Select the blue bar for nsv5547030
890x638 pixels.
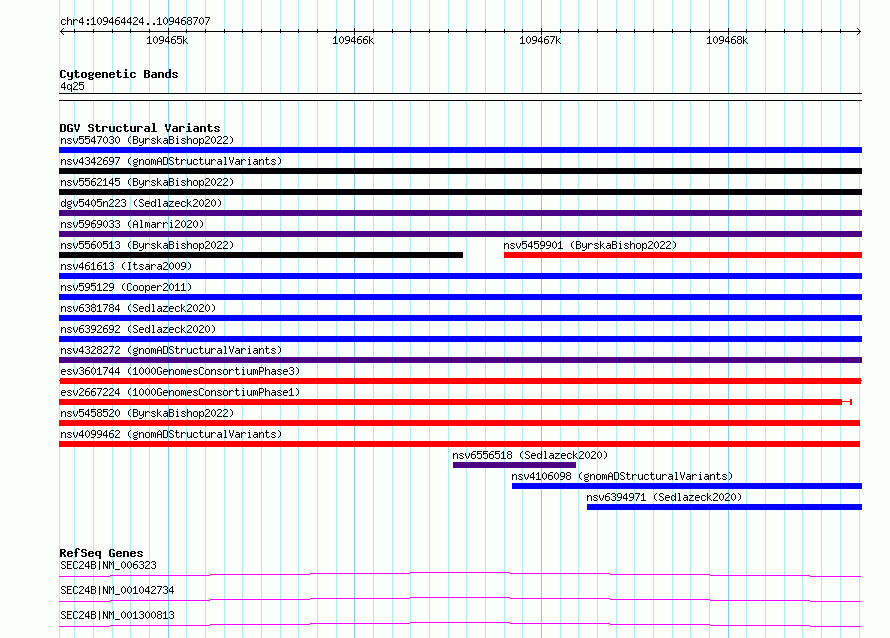tap(460, 150)
